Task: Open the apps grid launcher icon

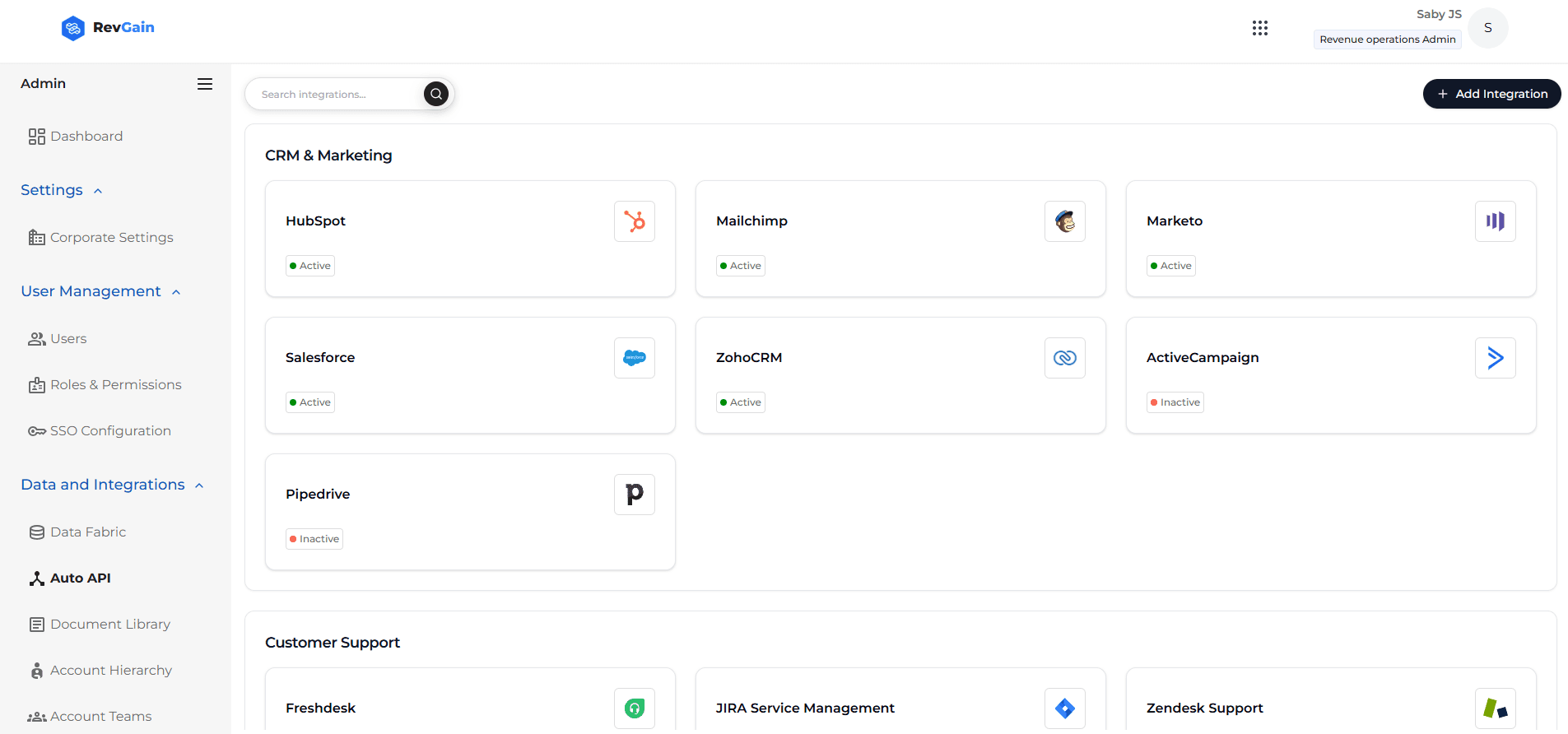Action: click(1259, 28)
